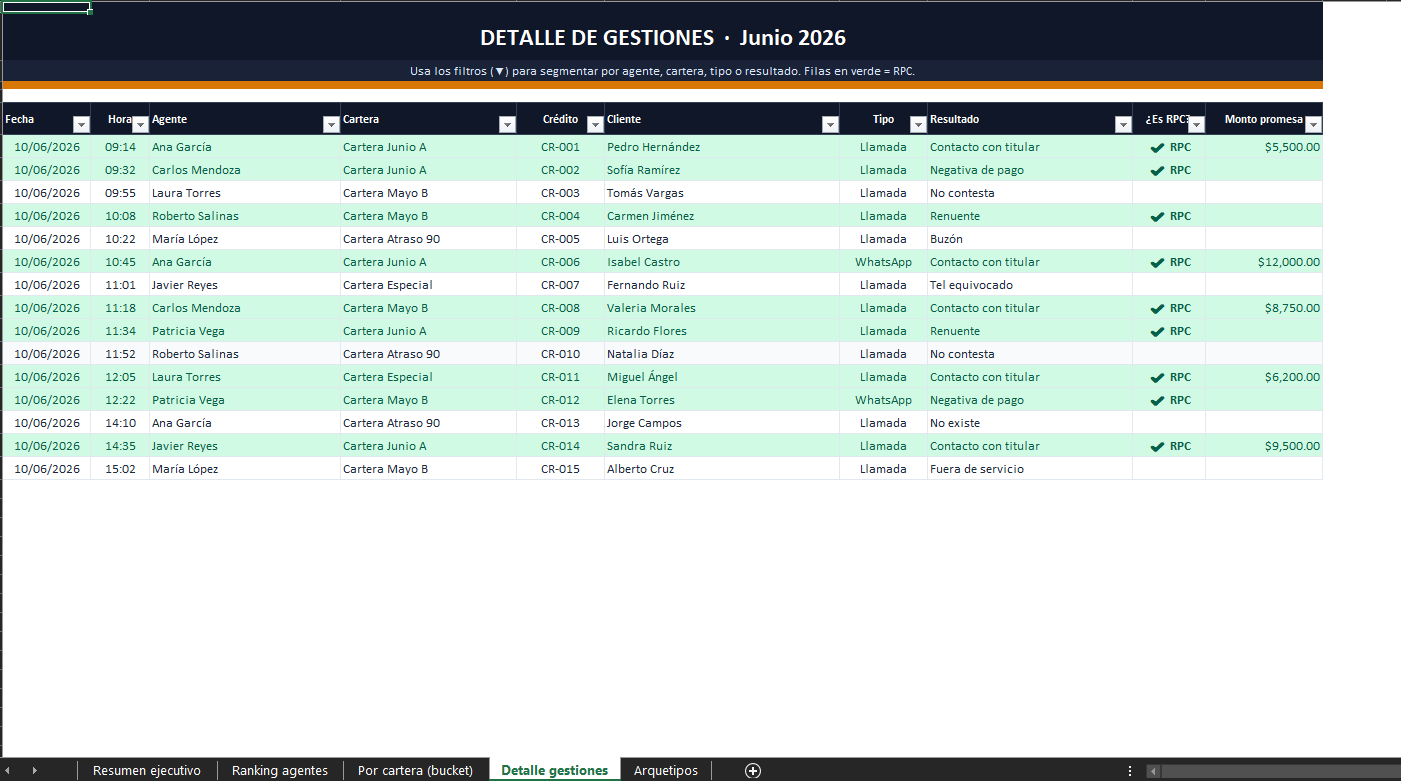1401x781 pixels.
Task: Click the RPC checkmark in Sofía Ramírez row
Action: pos(1157,170)
